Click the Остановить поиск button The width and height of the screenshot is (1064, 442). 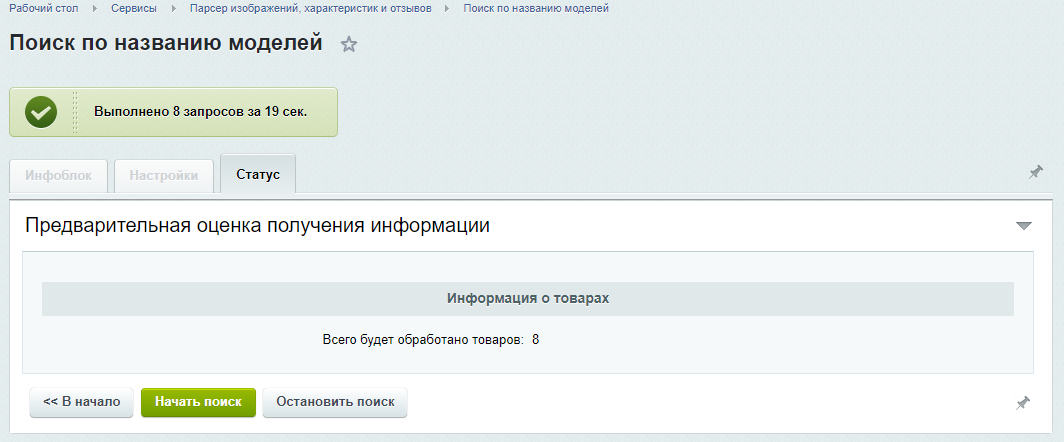[x=335, y=402]
